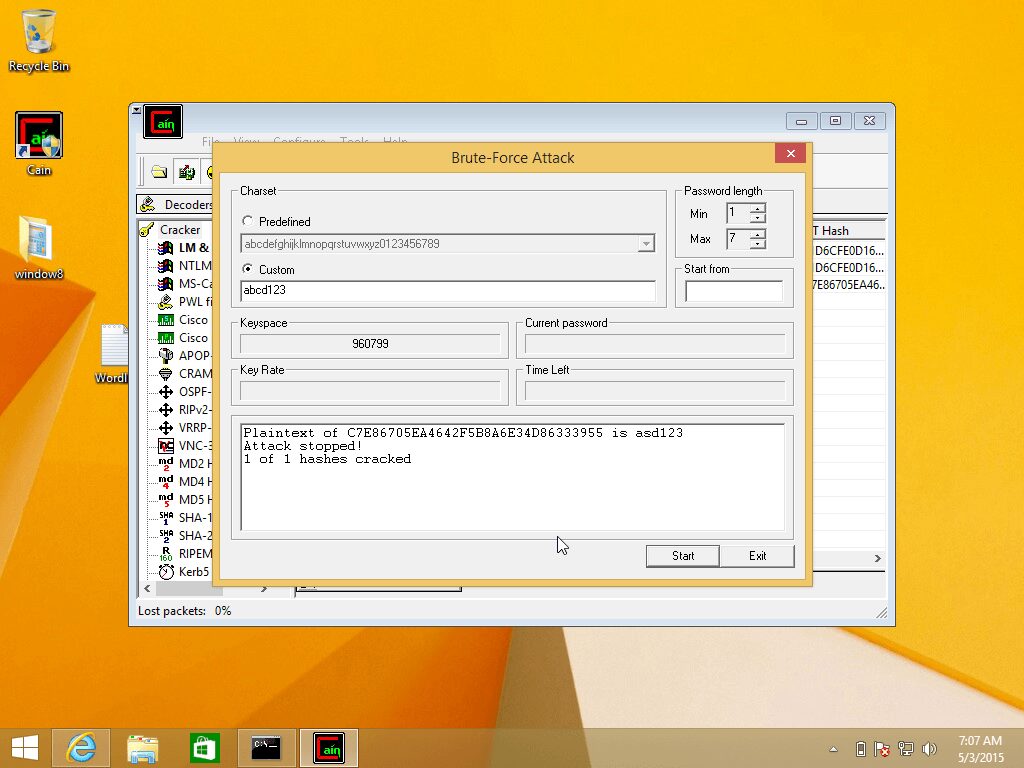Select the LM & NTLM Hashes category

pos(190,248)
